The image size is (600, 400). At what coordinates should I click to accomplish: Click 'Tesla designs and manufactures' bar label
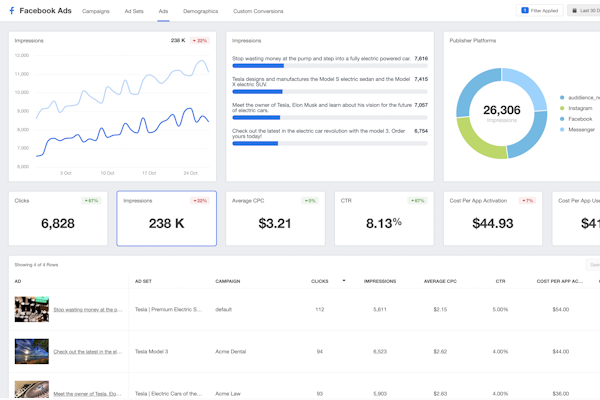coord(321,82)
